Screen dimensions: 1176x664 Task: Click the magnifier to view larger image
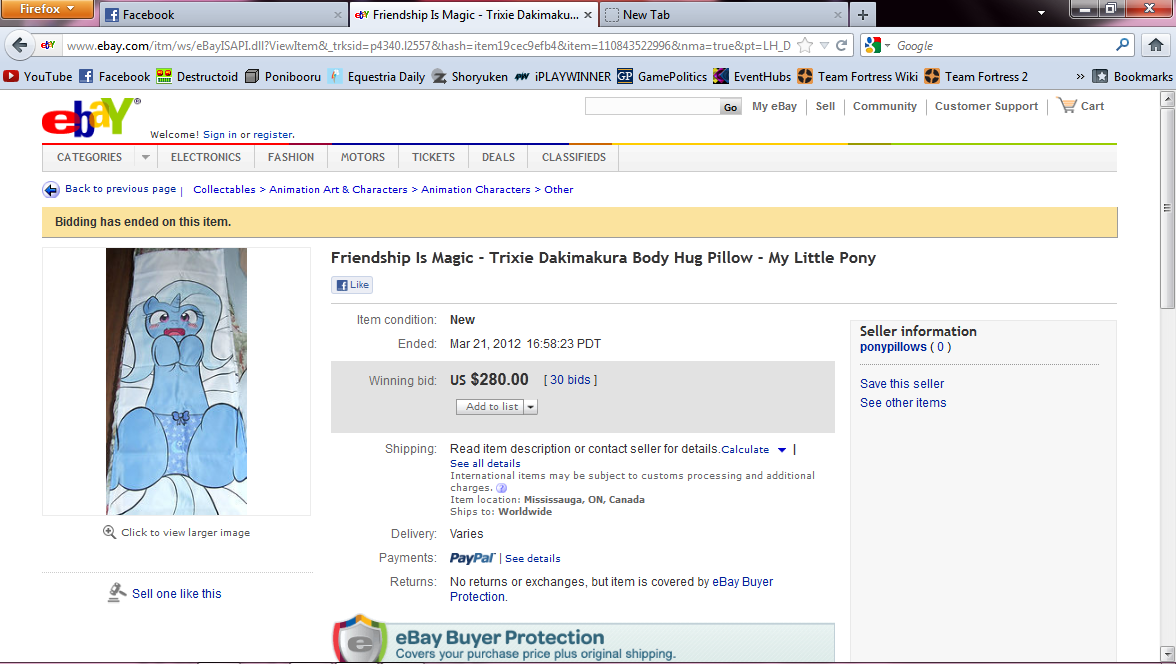[110, 532]
